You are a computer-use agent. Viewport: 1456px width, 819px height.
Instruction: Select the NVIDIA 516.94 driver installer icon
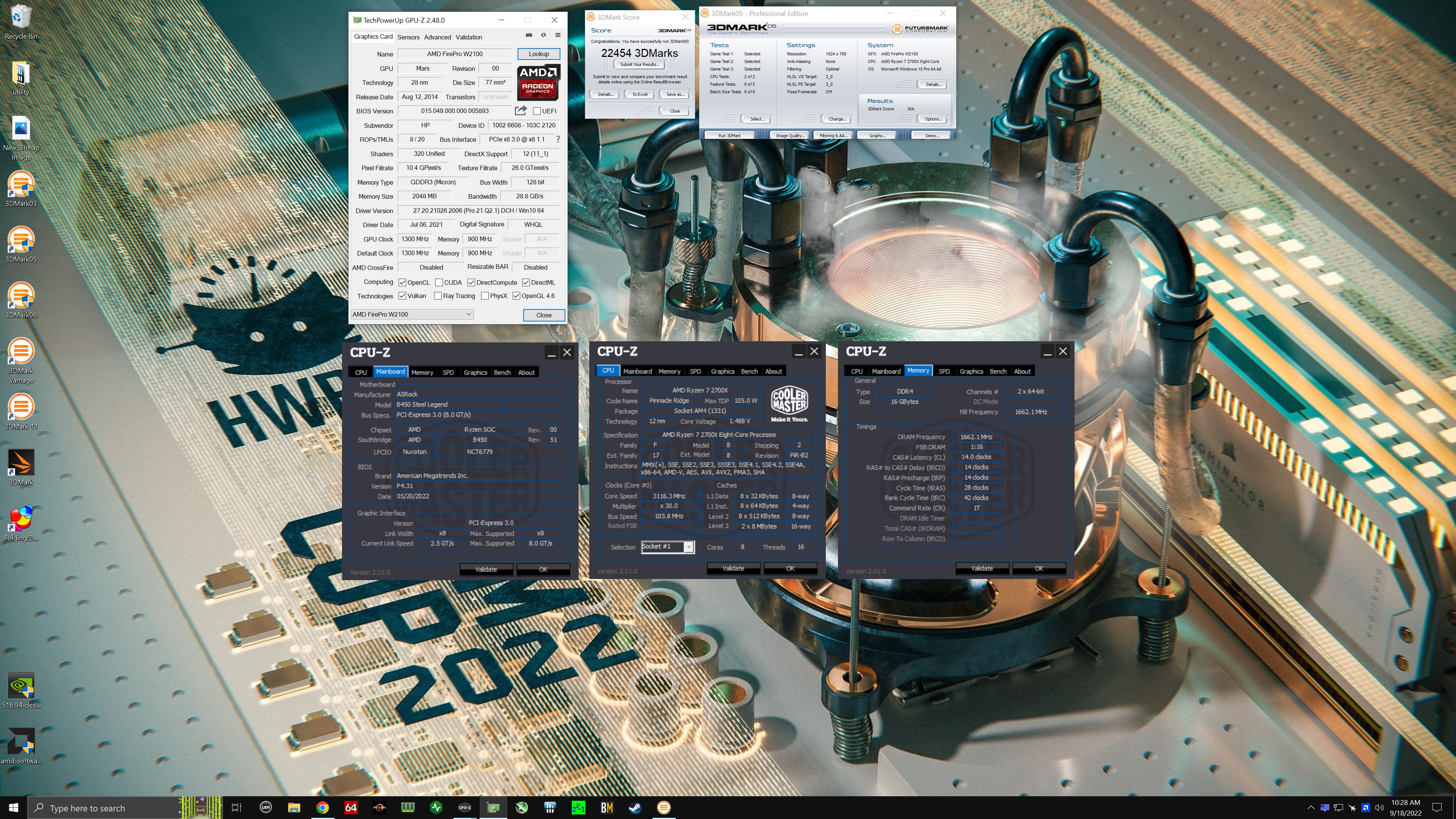pyautogui.click(x=21, y=691)
